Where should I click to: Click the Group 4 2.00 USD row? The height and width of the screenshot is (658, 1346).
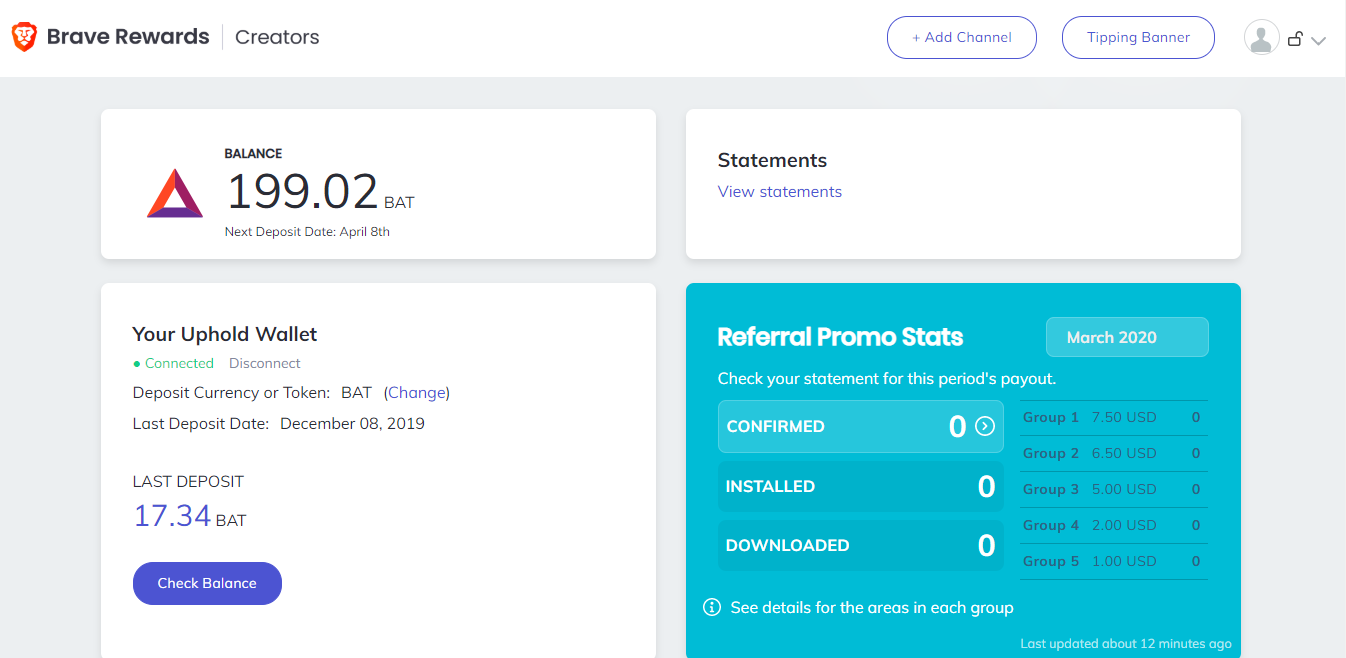click(x=1114, y=525)
